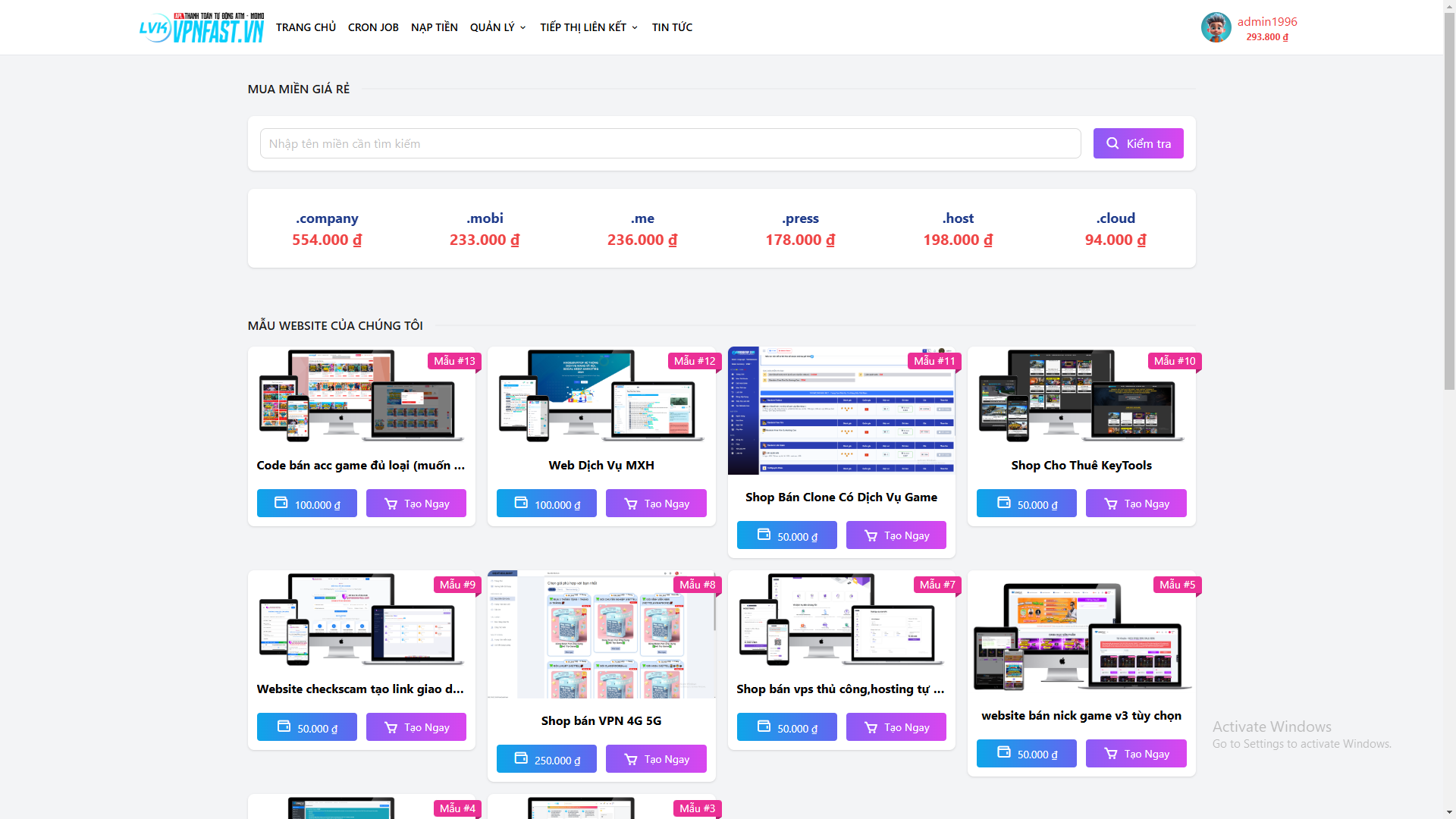Go to TIN TỨC page

pos(672,27)
